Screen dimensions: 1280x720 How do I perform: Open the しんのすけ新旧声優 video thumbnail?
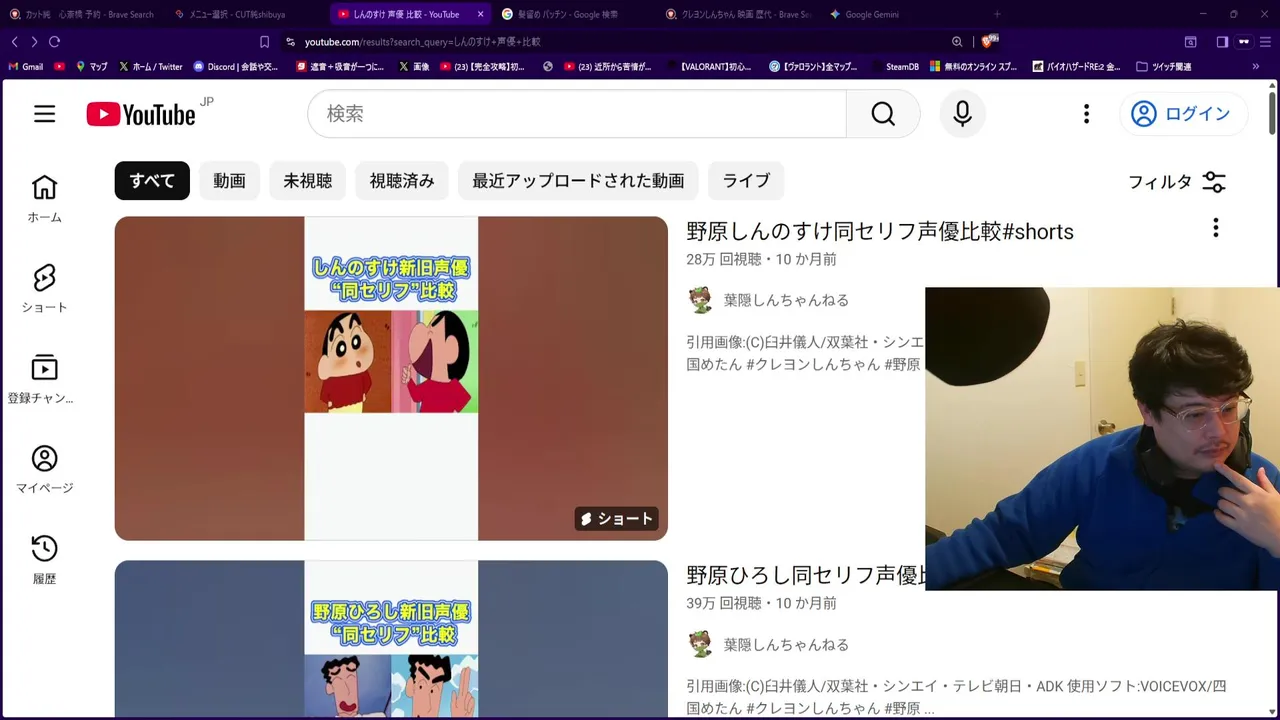click(391, 378)
